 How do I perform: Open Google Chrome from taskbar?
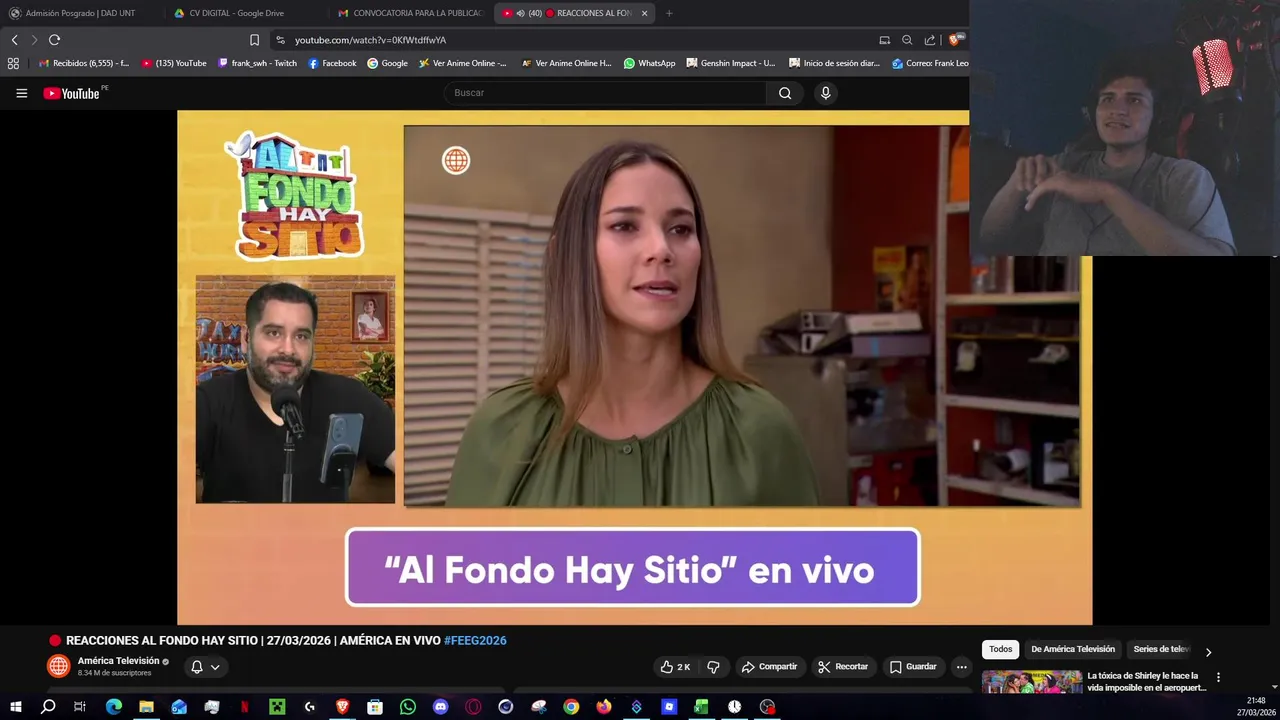point(571,707)
